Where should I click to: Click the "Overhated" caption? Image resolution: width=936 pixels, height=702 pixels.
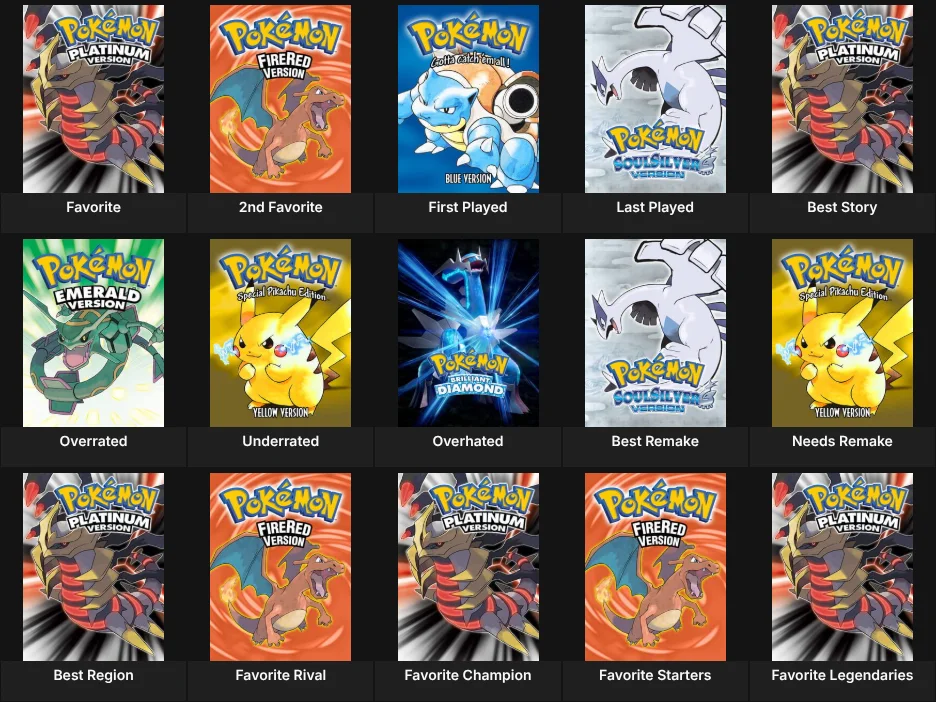(468, 441)
